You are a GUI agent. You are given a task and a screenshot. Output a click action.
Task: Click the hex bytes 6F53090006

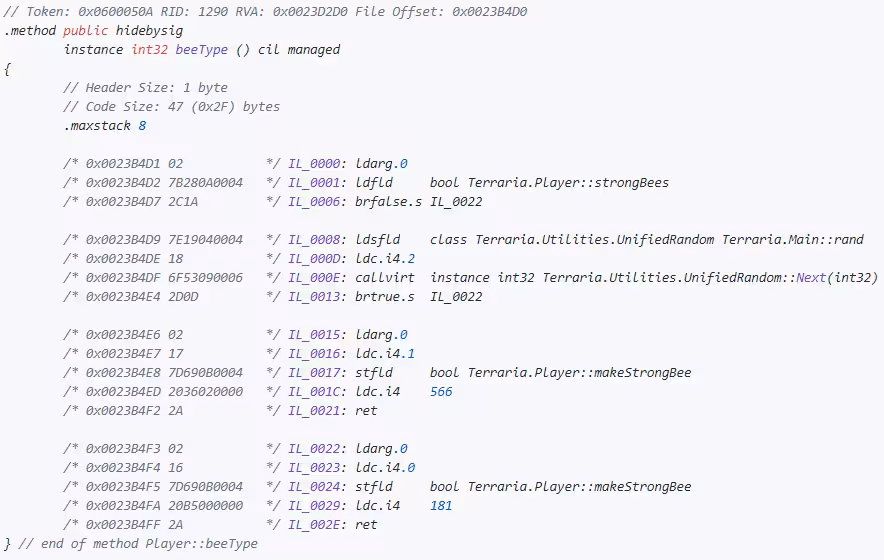tap(206, 277)
